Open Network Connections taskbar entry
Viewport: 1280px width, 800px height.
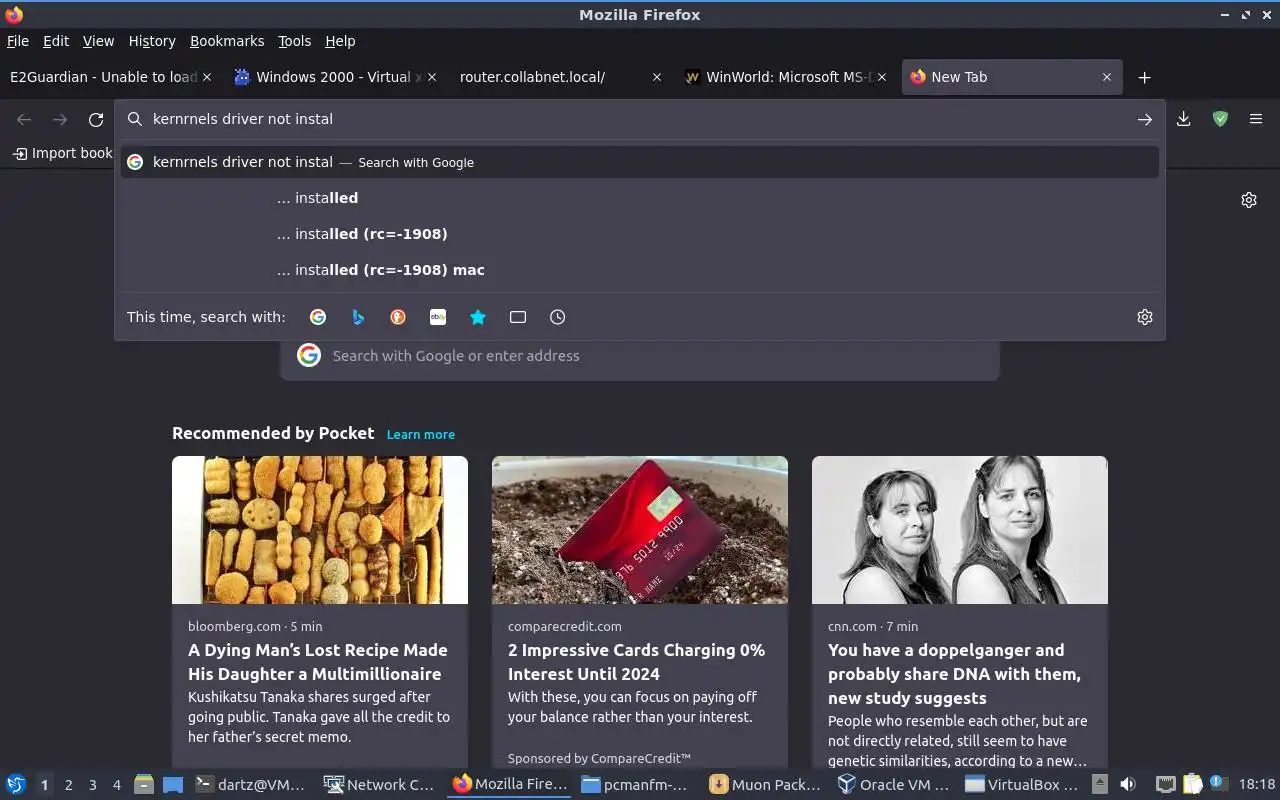[x=379, y=785]
